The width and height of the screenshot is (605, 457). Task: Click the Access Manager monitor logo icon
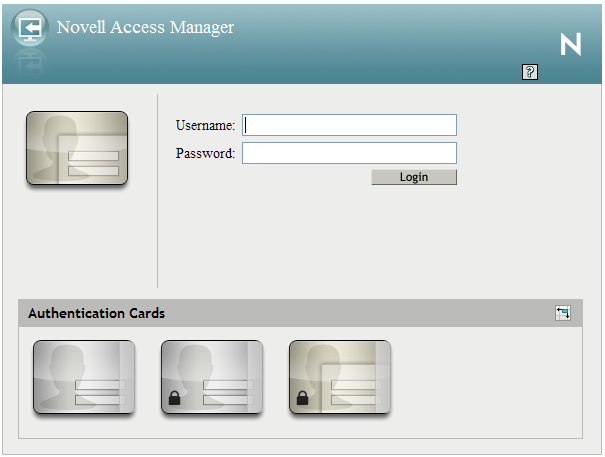pos(30,28)
